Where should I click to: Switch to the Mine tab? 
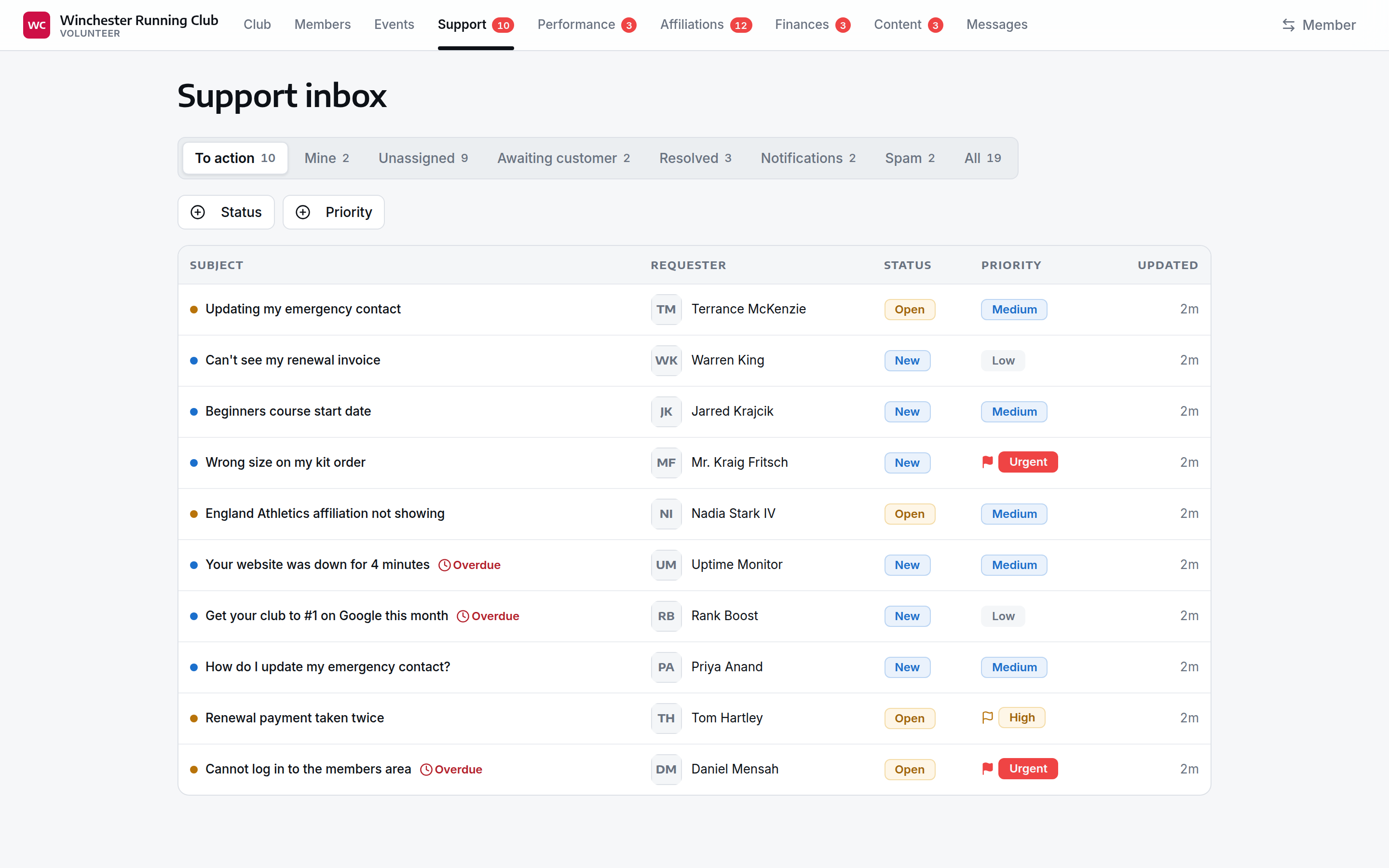[x=327, y=158]
